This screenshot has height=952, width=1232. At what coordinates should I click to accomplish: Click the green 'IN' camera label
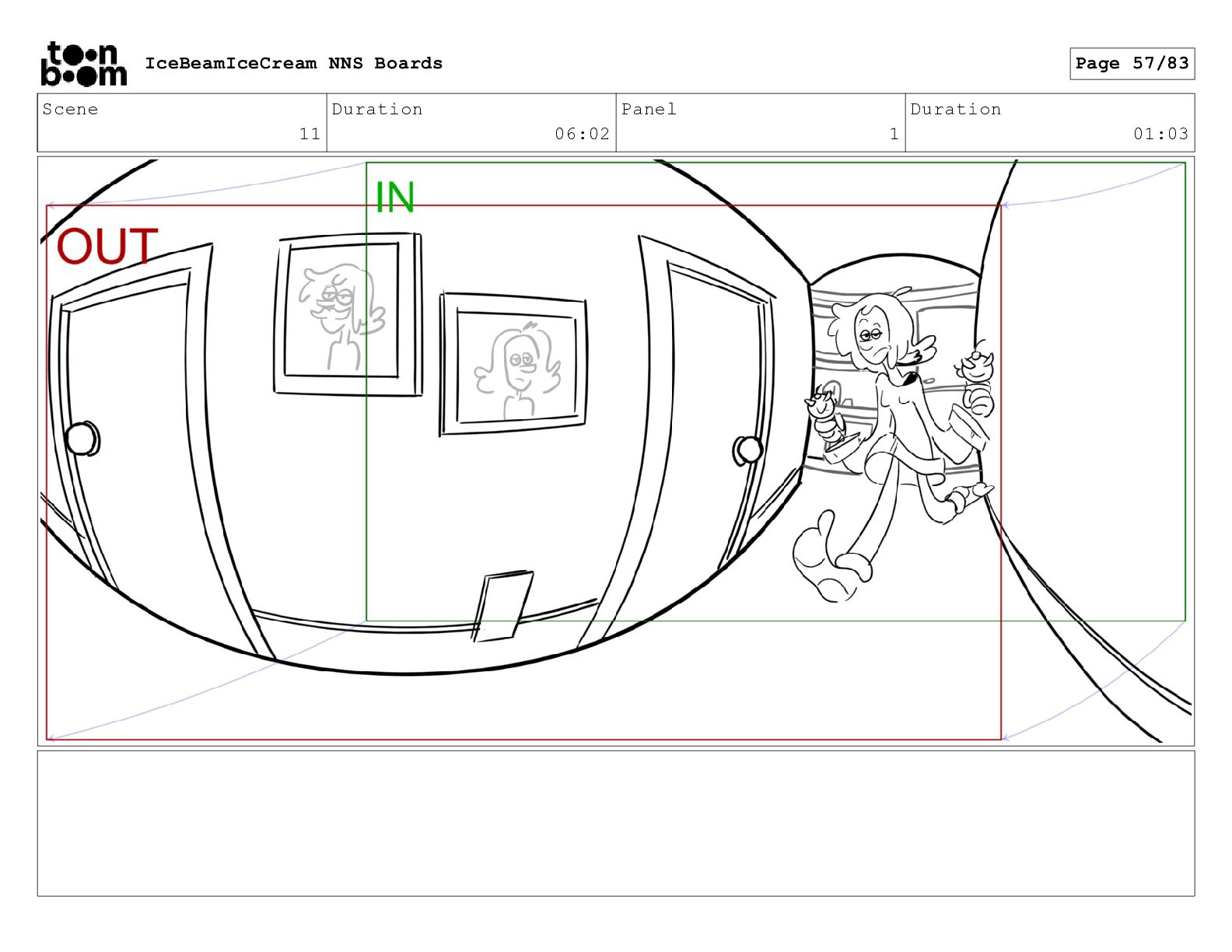click(395, 198)
